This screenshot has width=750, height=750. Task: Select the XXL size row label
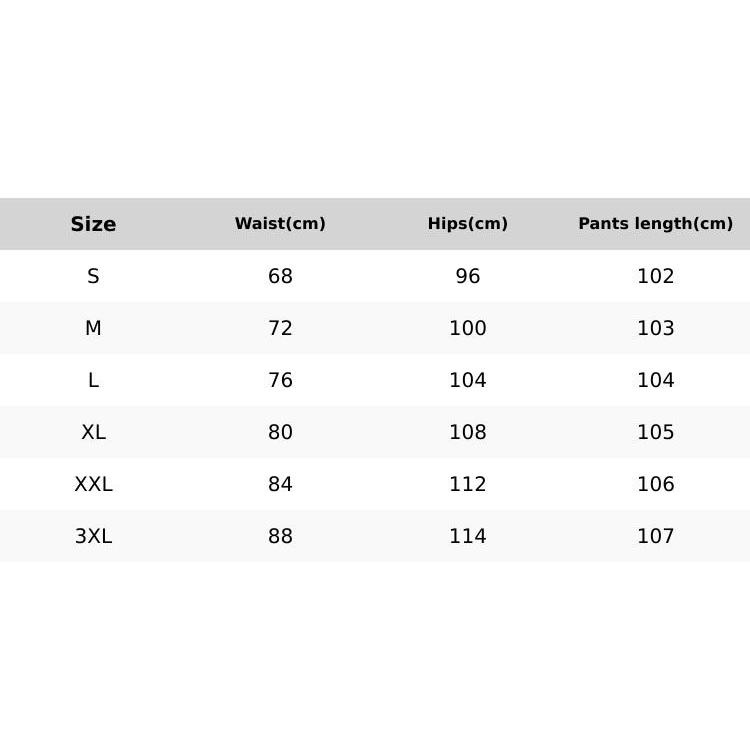tap(93, 484)
